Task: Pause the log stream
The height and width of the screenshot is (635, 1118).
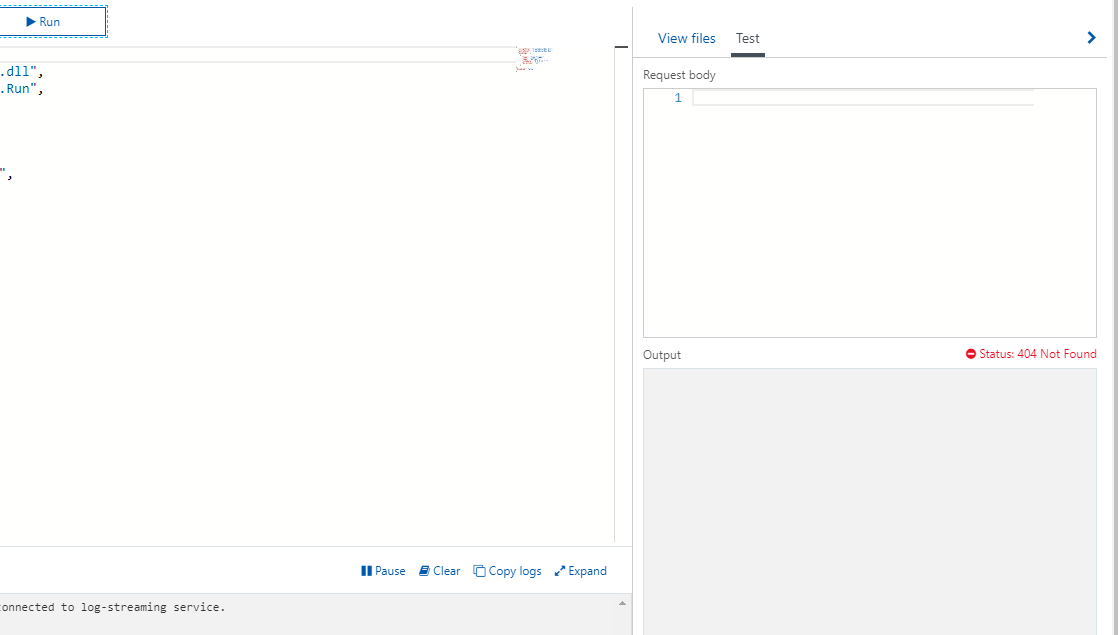Action: (384, 571)
